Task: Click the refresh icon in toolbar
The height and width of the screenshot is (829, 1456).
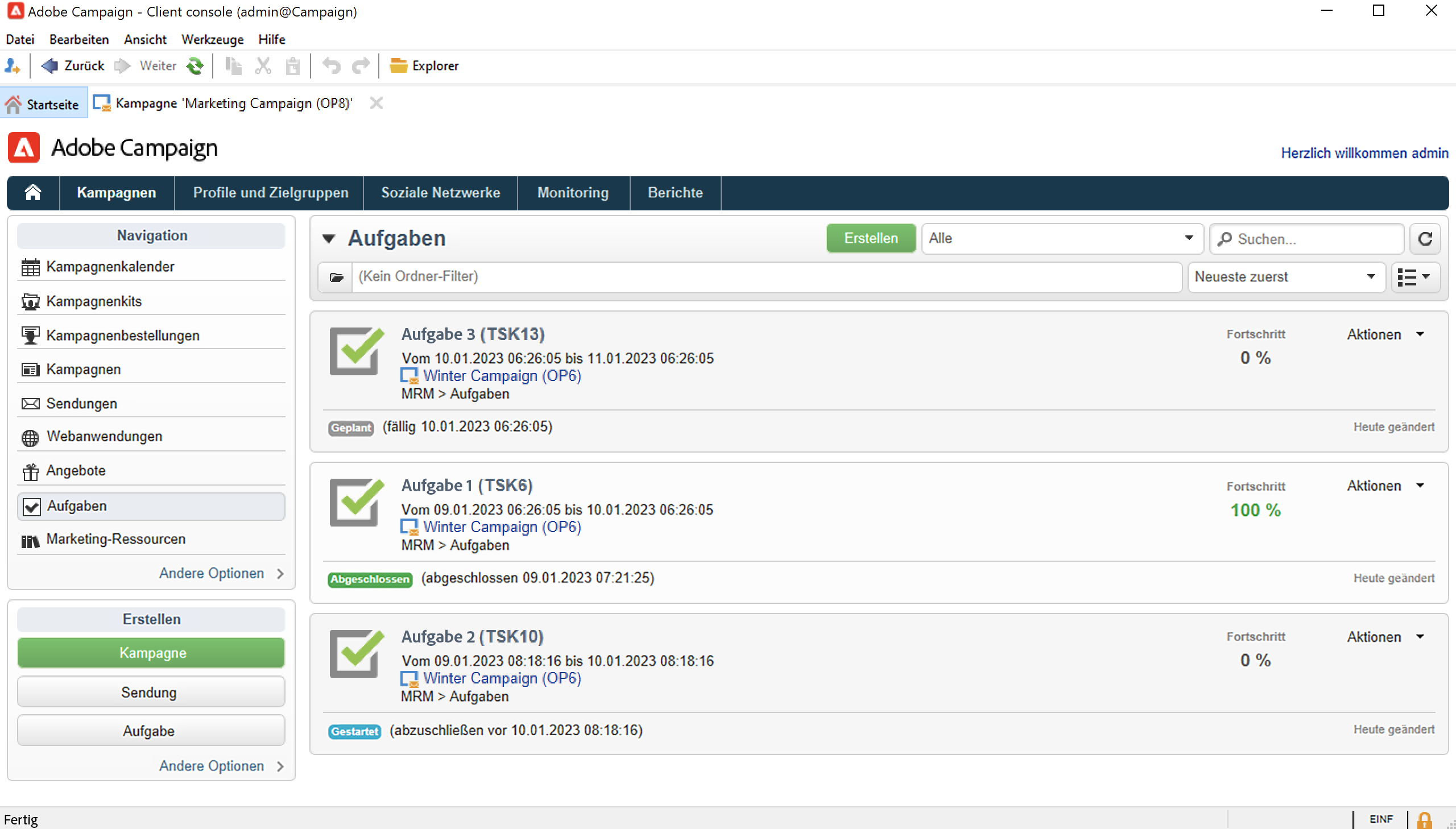Action: point(195,66)
